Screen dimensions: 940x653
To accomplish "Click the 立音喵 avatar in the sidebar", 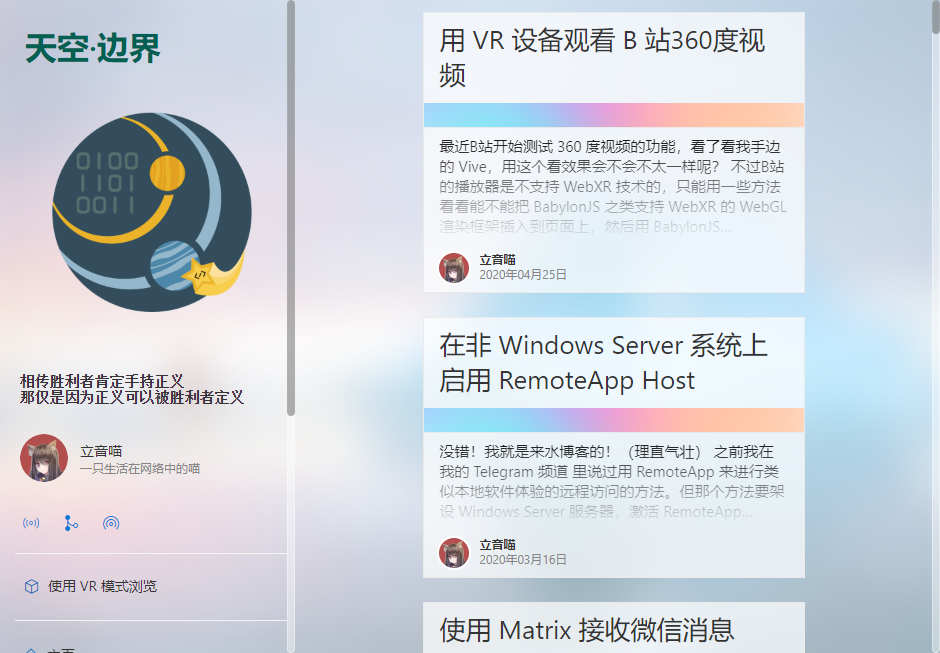I will point(44,458).
